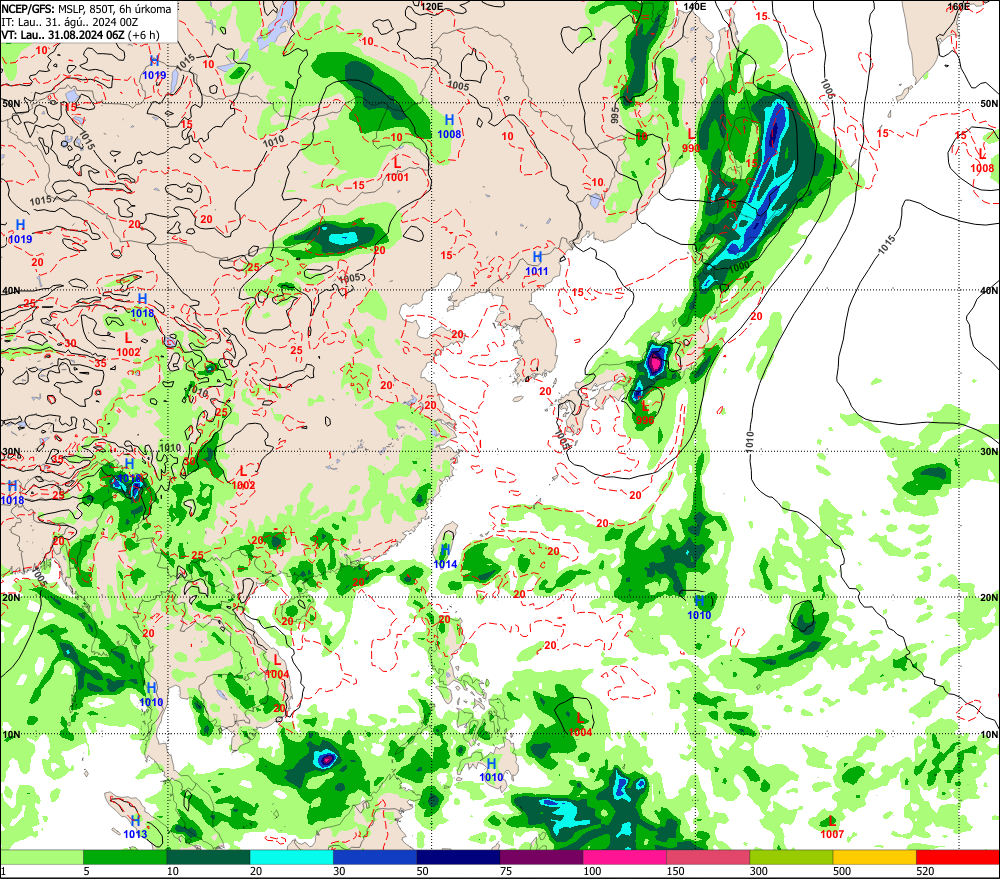Image resolution: width=1000 pixels, height=879 pixels.
Task: Click the header text "NCEP/GFS: MSLP, 850T, 6h úrkoma"
Action: pos(86,9)
